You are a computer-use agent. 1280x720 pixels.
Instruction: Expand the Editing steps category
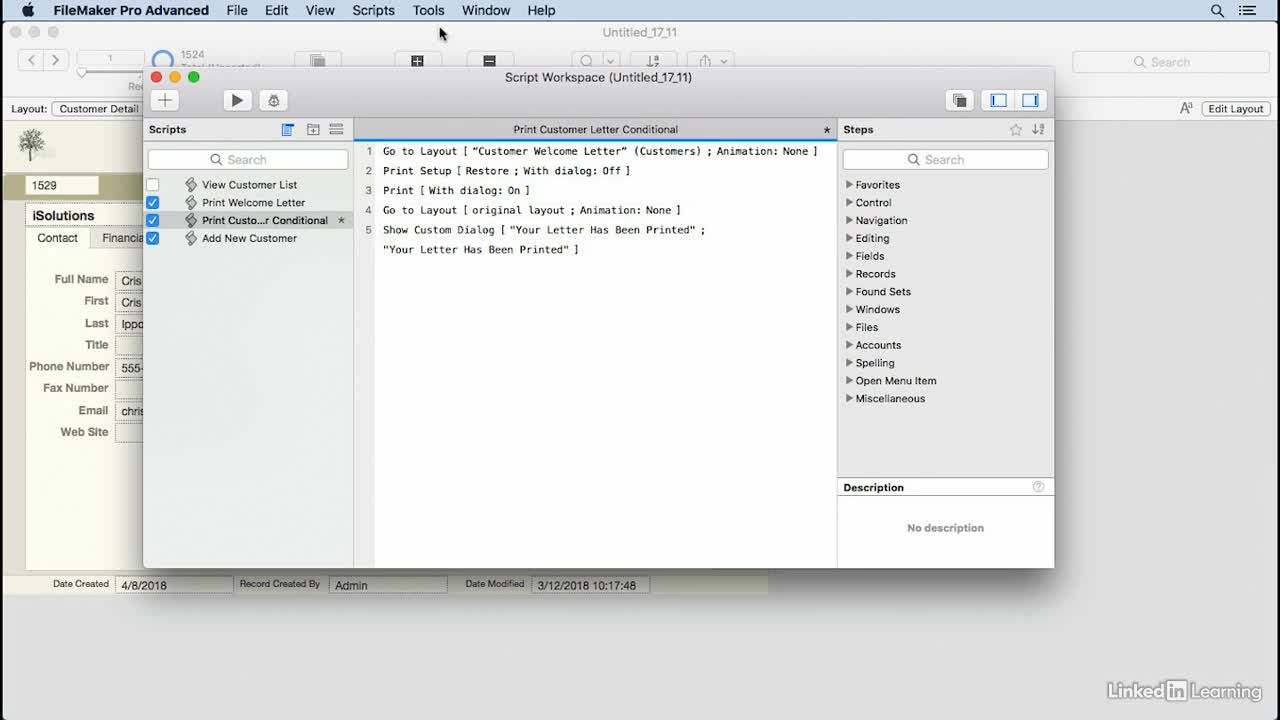(849, 238)
